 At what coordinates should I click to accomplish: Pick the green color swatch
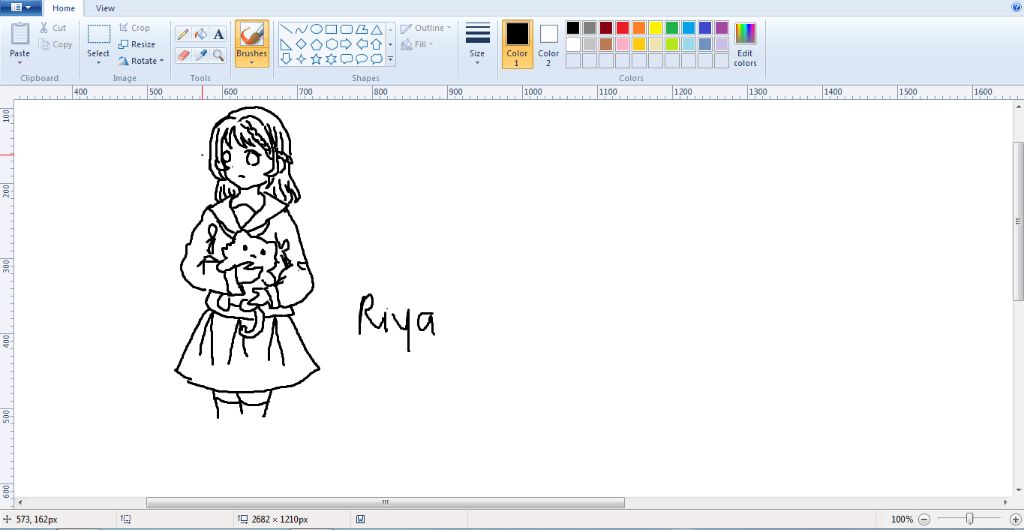[672, 27]
